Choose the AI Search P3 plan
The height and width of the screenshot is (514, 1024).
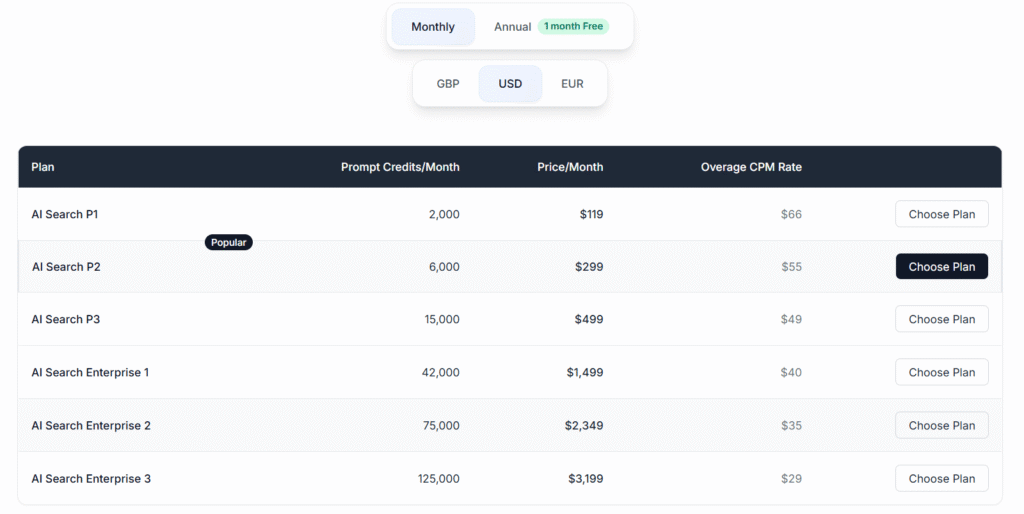point(942,319)
